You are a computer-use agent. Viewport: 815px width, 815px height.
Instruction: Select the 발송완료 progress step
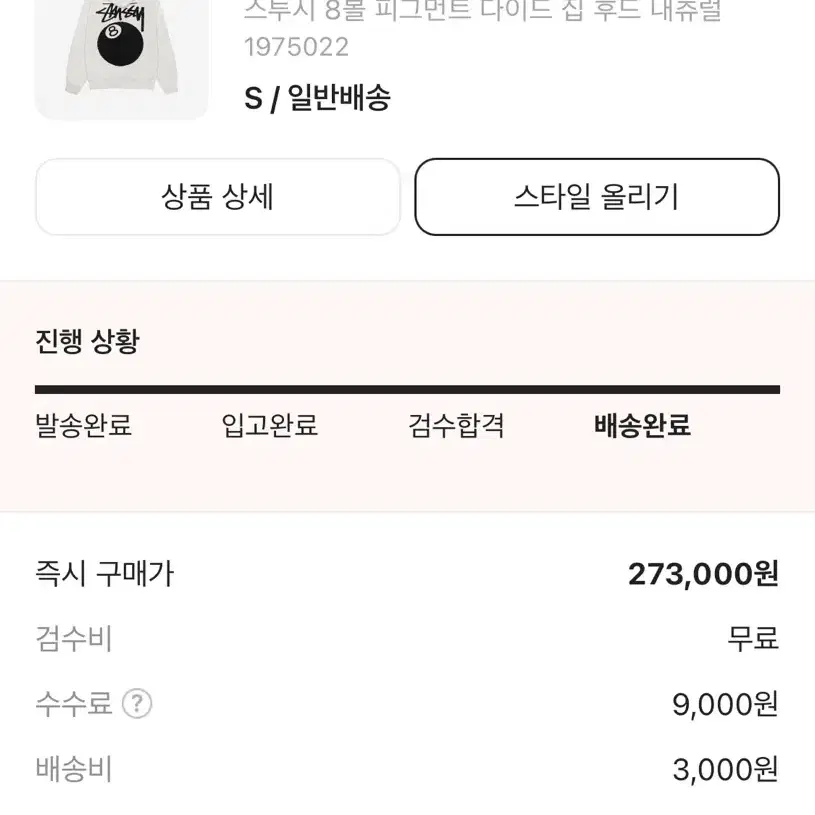[83, 425]
